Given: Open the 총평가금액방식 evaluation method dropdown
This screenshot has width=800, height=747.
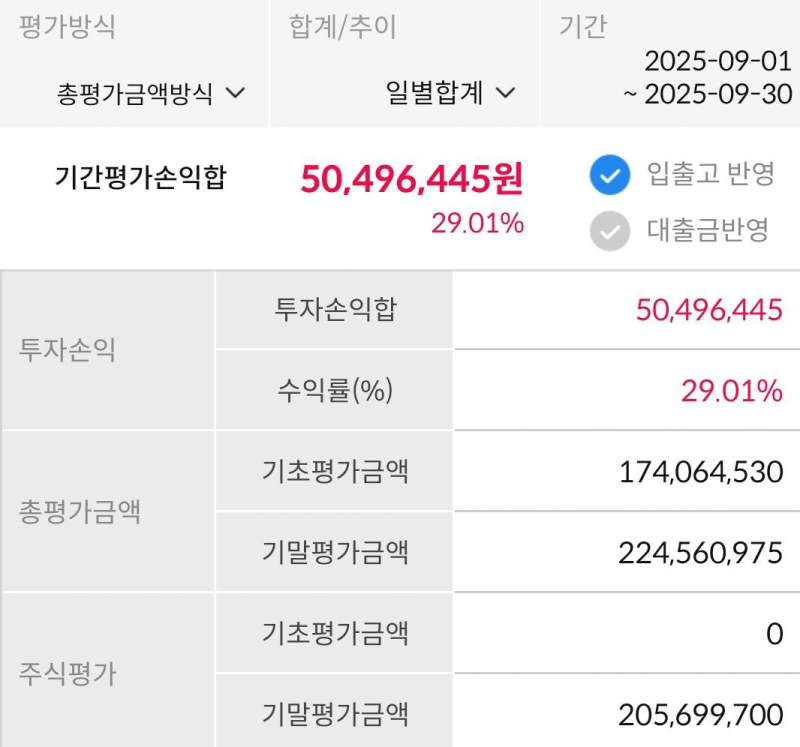Looking at the screenshot, I should (150, 94).
